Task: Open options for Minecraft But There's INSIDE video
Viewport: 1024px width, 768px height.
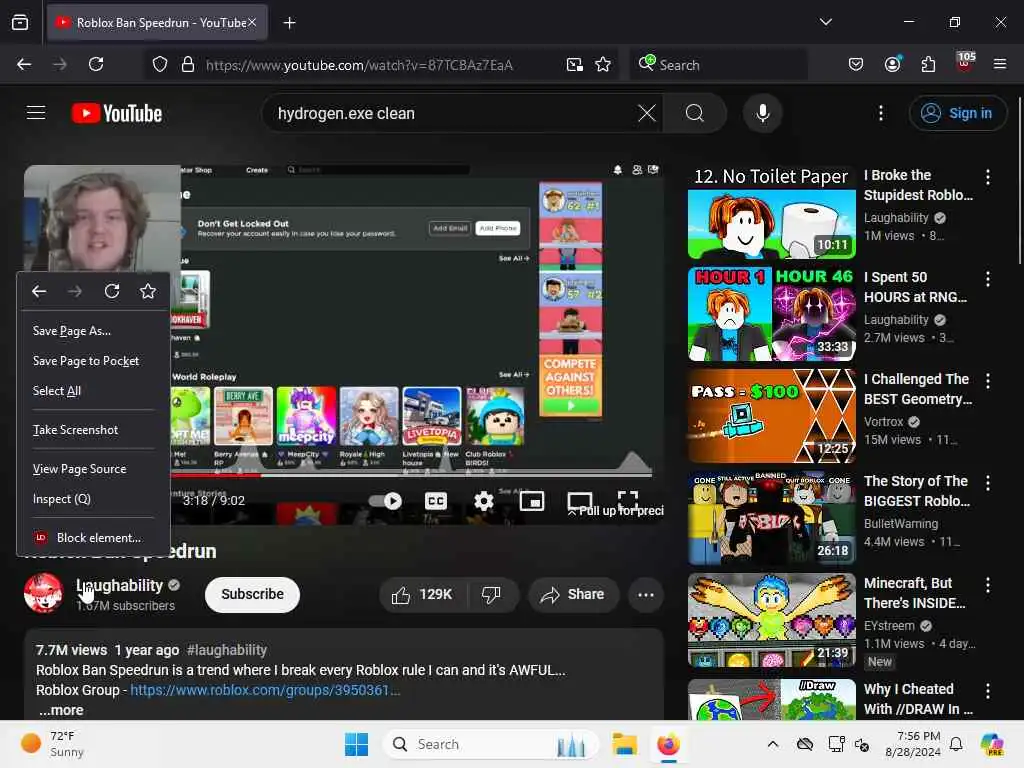Action: pyautogui.click(x=987, y=584)
